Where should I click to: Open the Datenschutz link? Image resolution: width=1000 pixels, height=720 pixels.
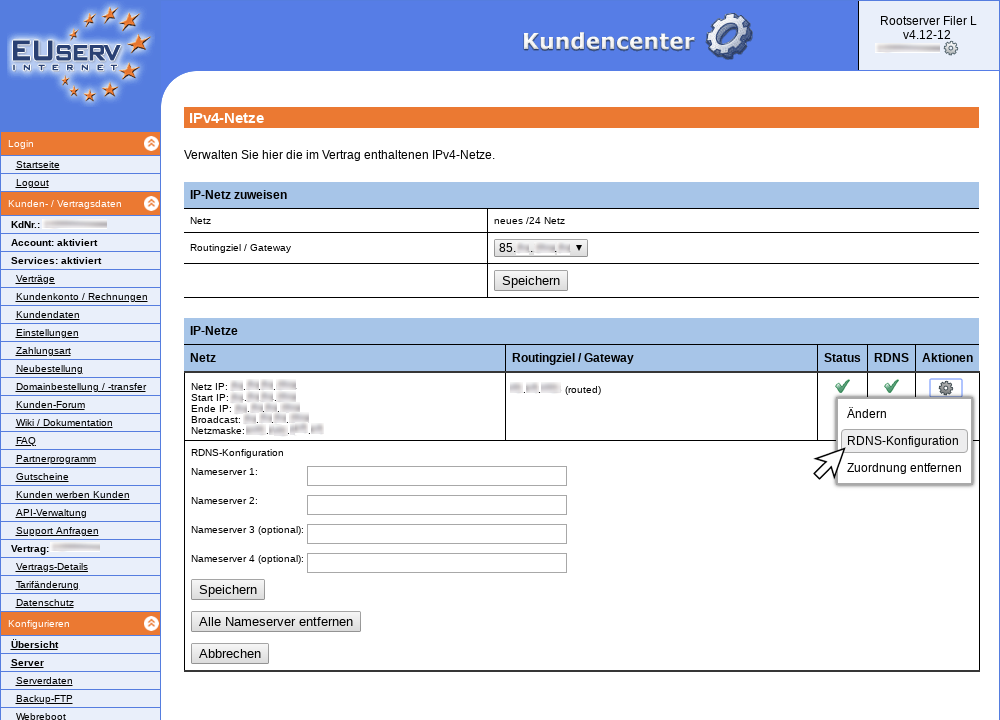pos(45,603)
